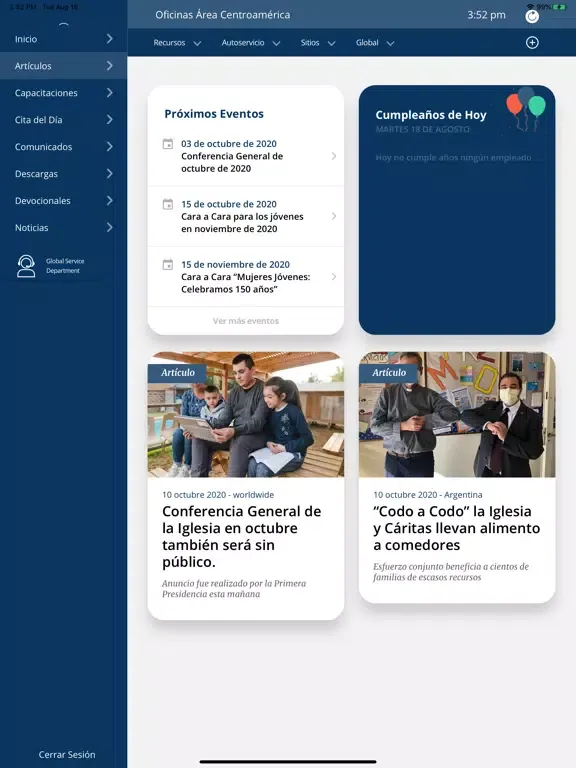This screenshot has height=768, width=576.
Task: Click family reading article thumbnail
Action: 246,414
